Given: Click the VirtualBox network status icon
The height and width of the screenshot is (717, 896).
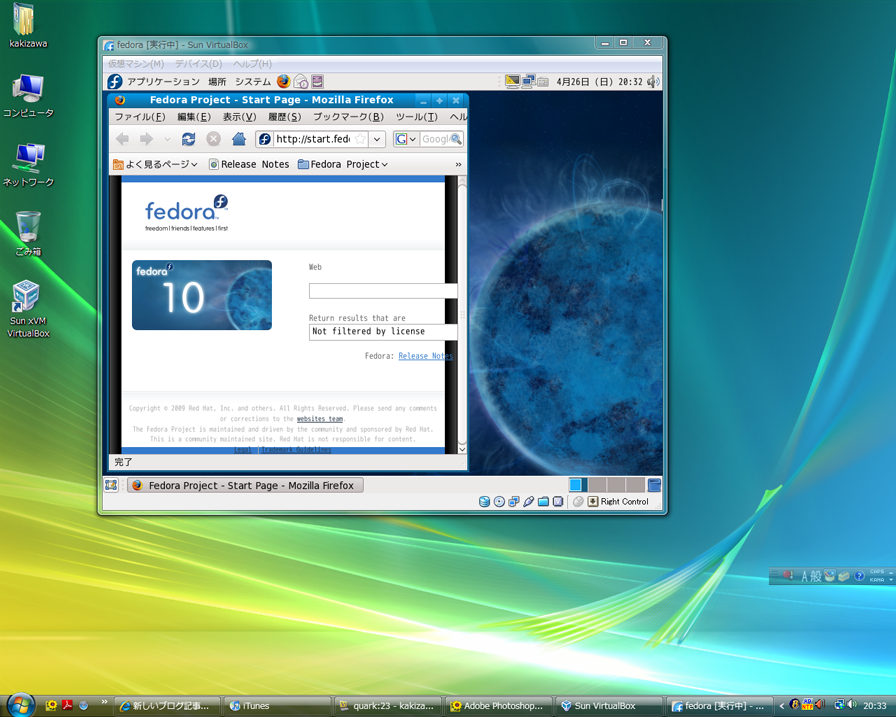Looking at the screenshot, I should point(514,502).
